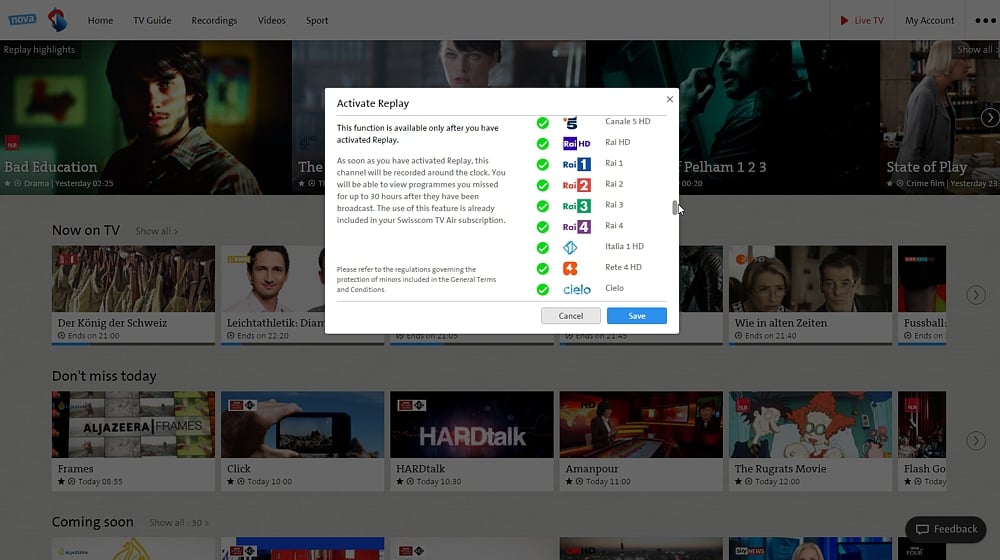Image resolution: width=1000 pixels, height=560 pixels.
Task: Open Der König der Schweiz thumbnail
Action: [x=133, y=279]
